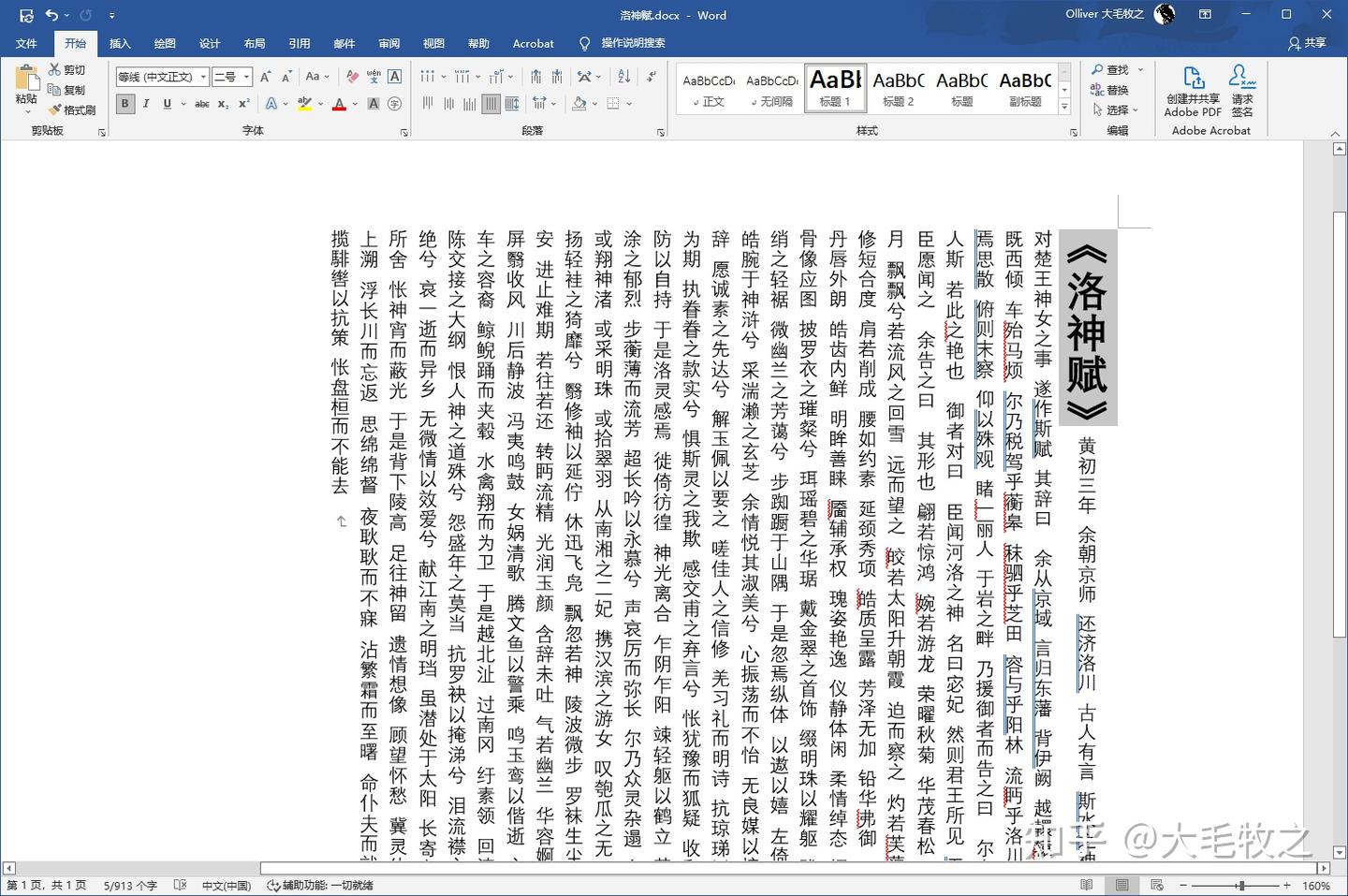1348x896 pixels.
Task: Click the zoom slider handle in status bar
Action: click(1241, 885)
